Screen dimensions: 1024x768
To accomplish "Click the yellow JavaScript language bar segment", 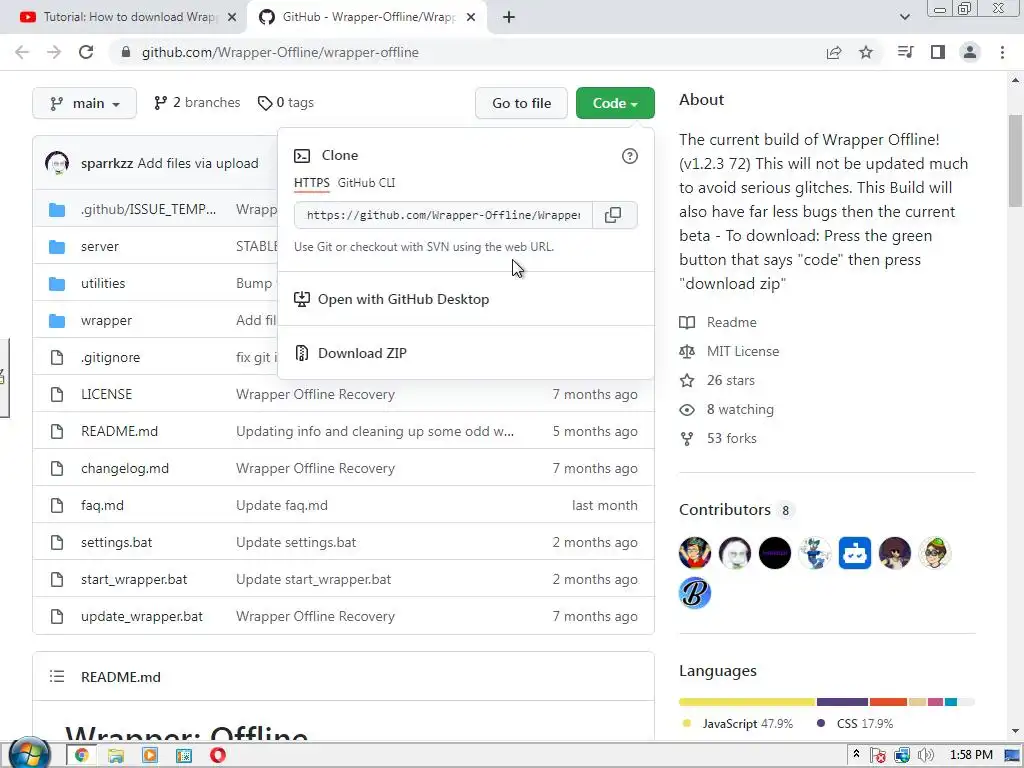I will (x=747, y=702).
